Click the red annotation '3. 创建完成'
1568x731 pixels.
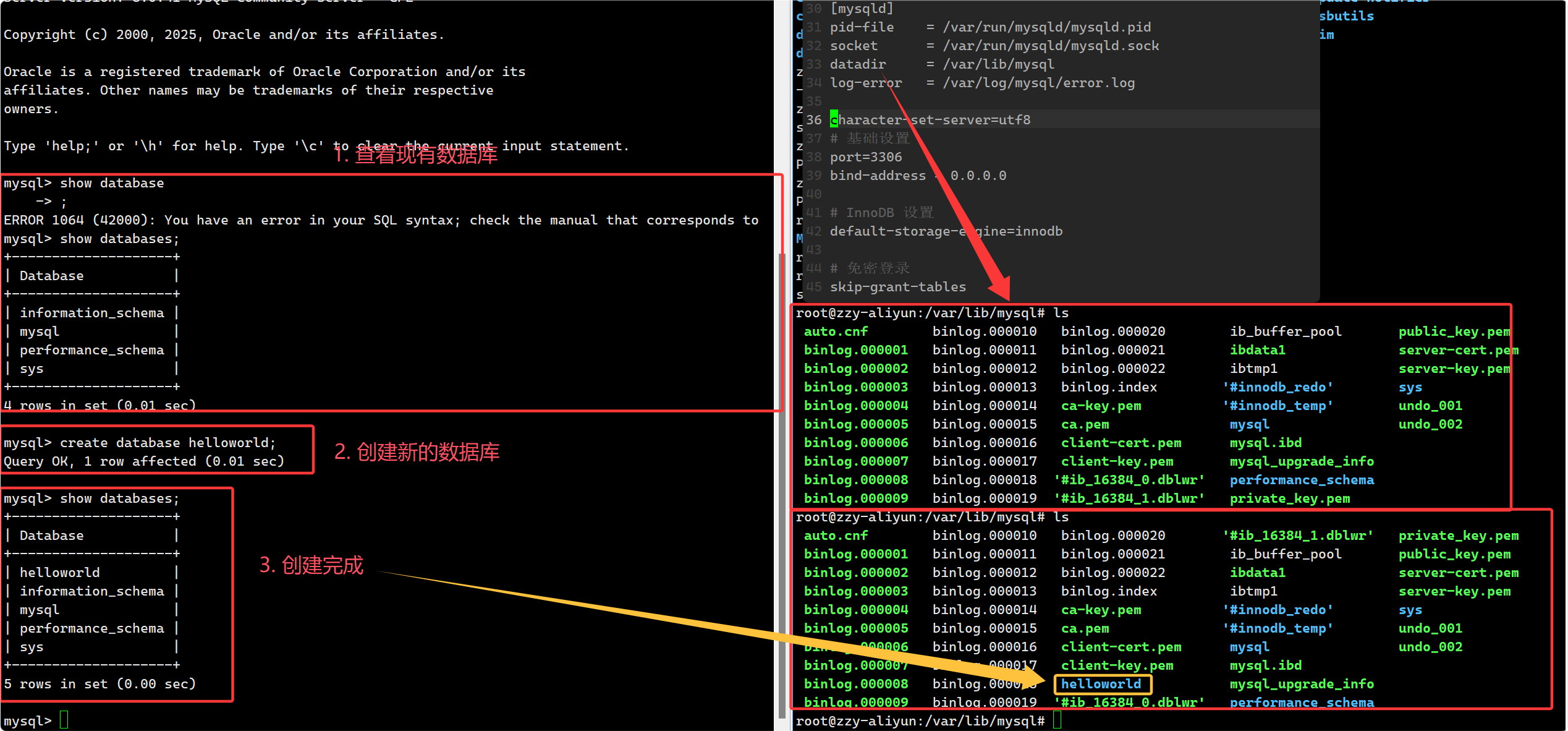click(311, 565)
